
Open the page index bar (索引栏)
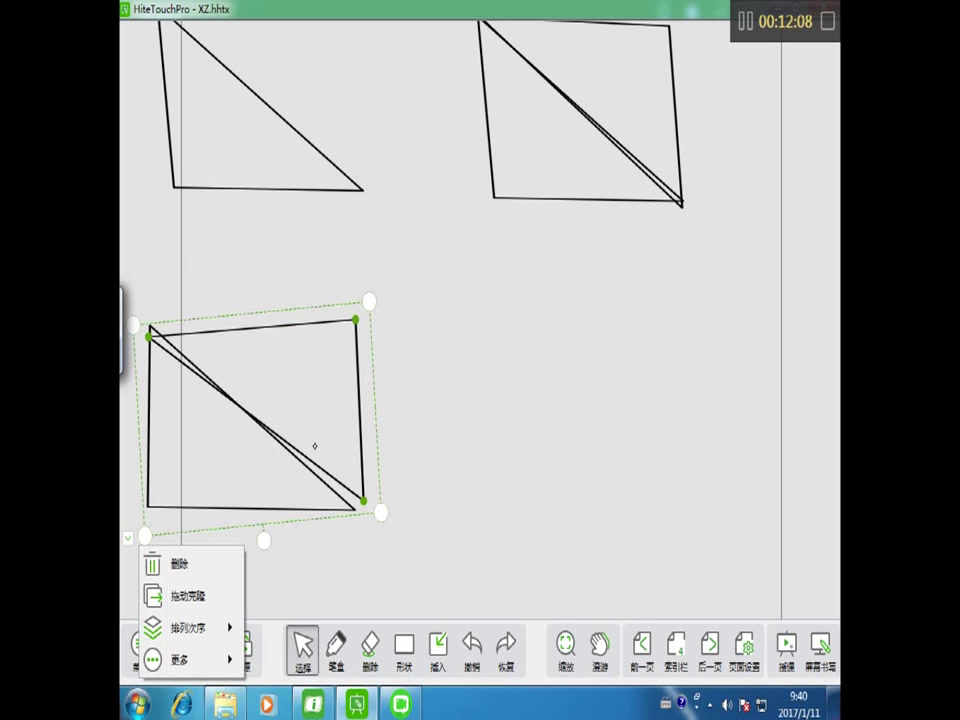[676, 648]
